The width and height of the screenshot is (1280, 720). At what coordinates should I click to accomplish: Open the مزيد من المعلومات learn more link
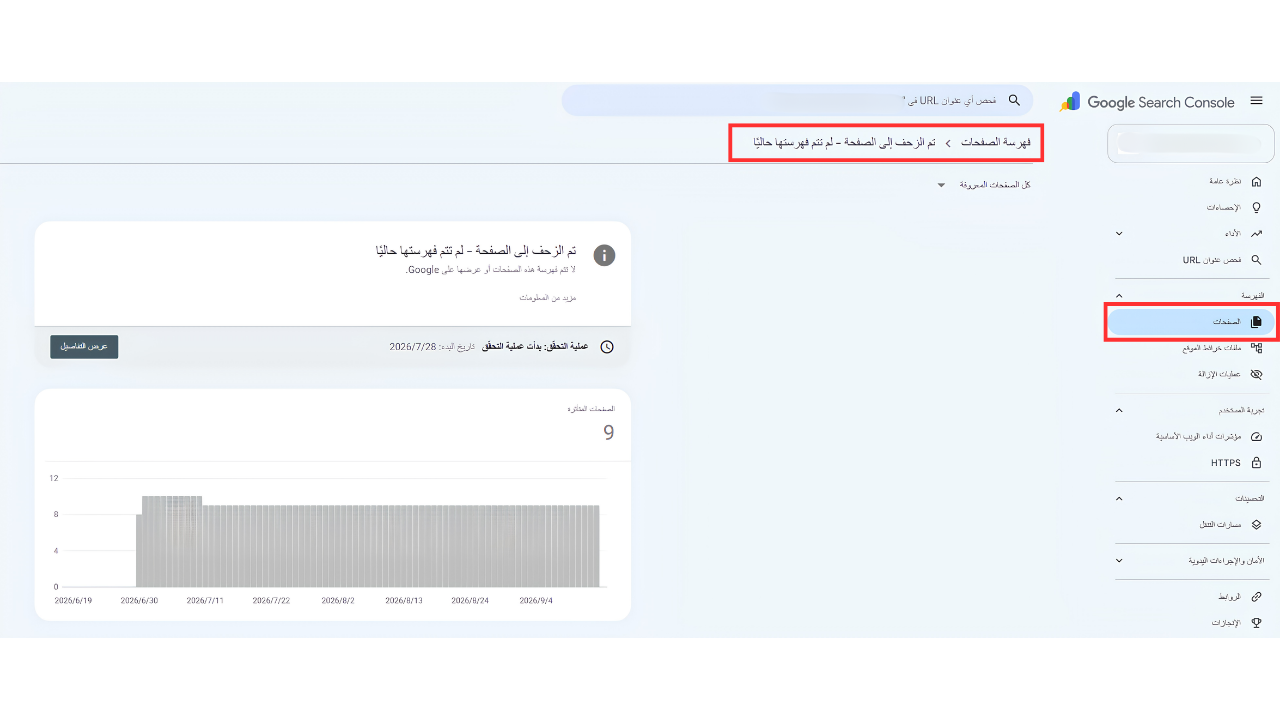point(548,297)
